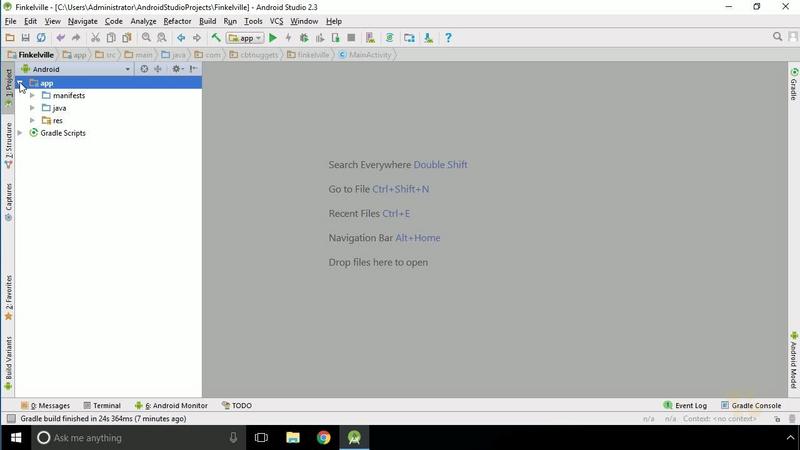Hide the Project panel with hide icon
This screenshot has width=800, height=450.
click(x=193, y=69)
